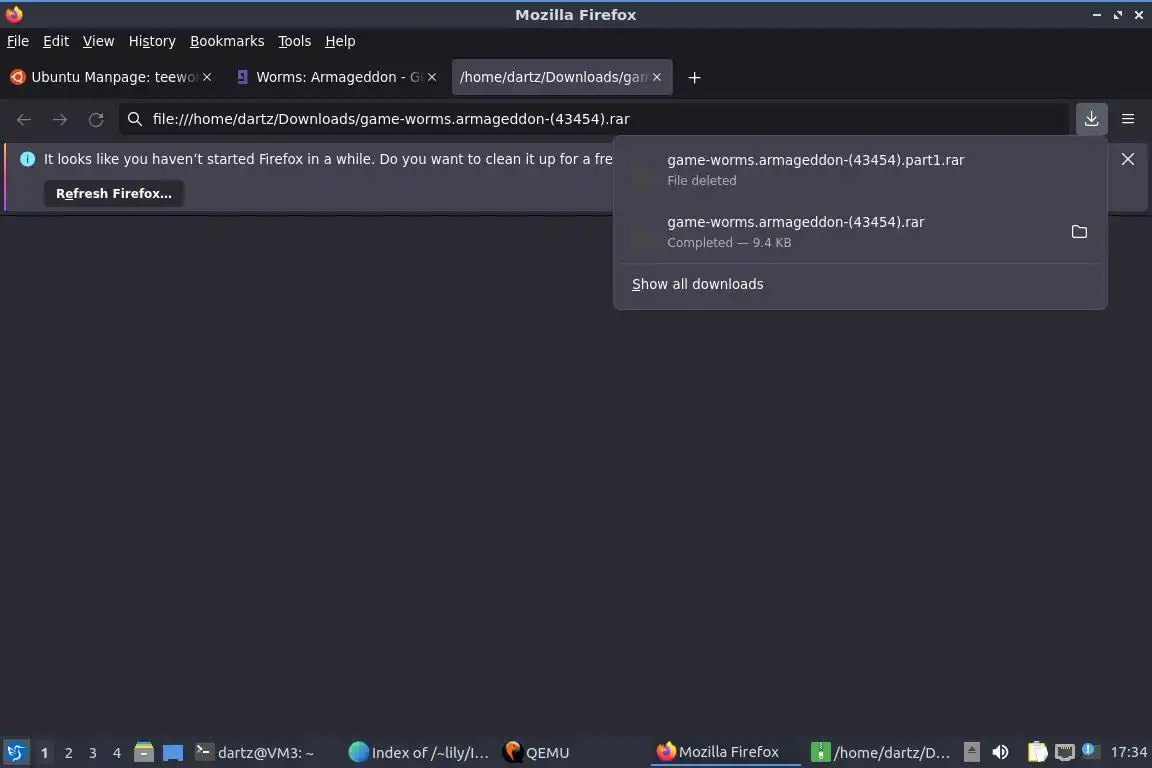Open a new tab with plus button
1152x768 pixels.
click(694, 78)
